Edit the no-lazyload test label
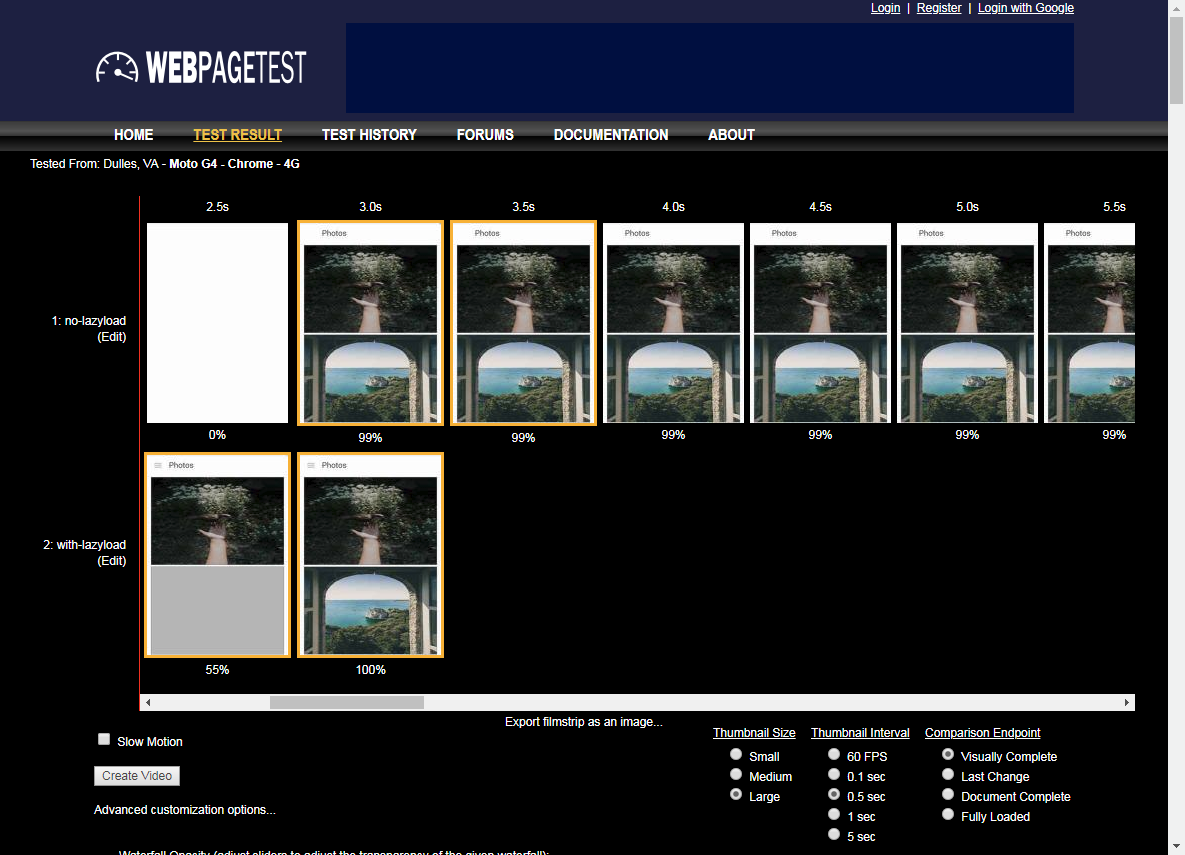 click(112, 337)
